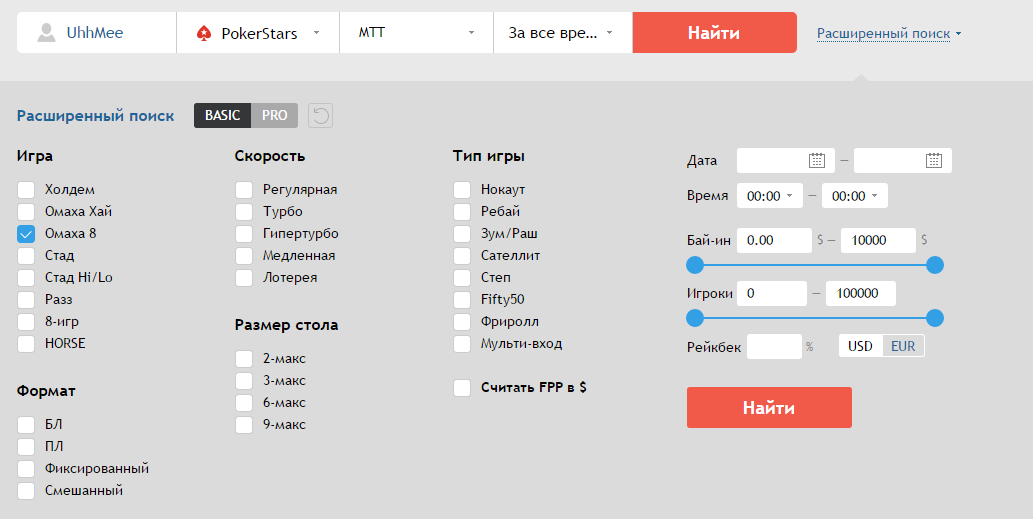Viewport: 1033px width, 519px height.
Task: Tick the Нокаут game type checkbox
Action: pyautogui.click(x=462, y=190)
